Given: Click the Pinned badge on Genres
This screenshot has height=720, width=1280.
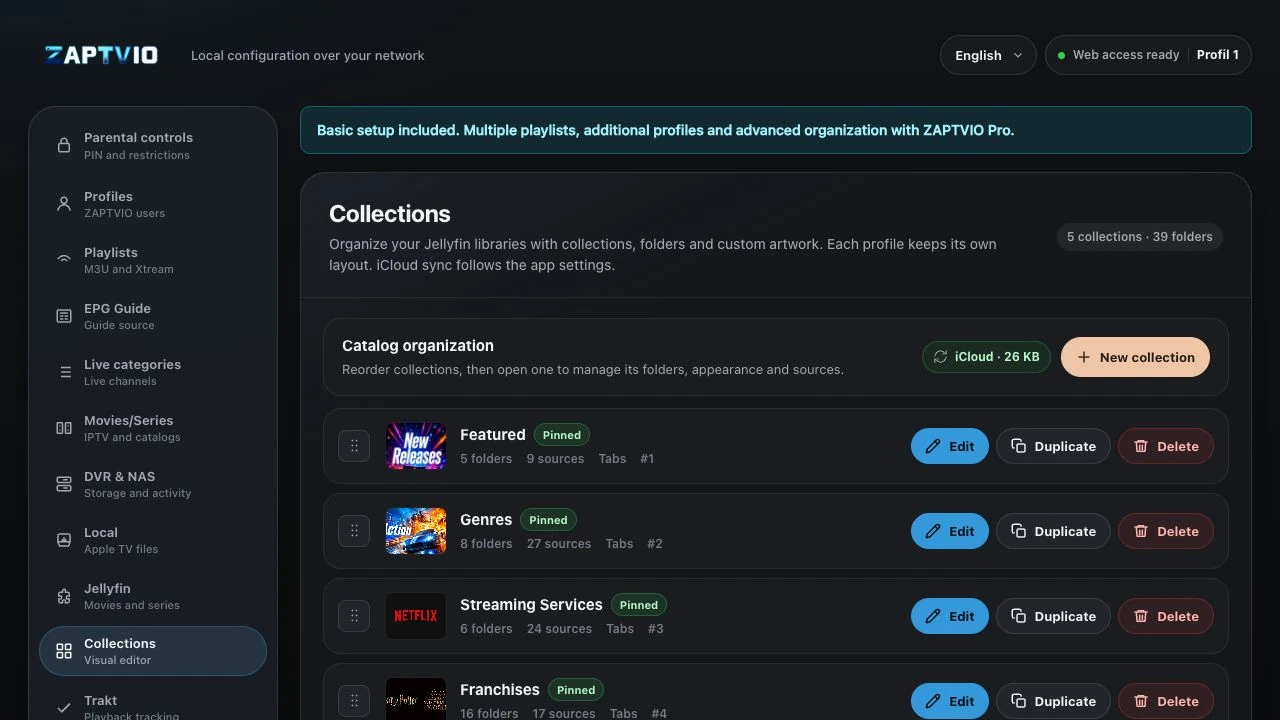Looking at the screenshot, I should tap(548, 520).
